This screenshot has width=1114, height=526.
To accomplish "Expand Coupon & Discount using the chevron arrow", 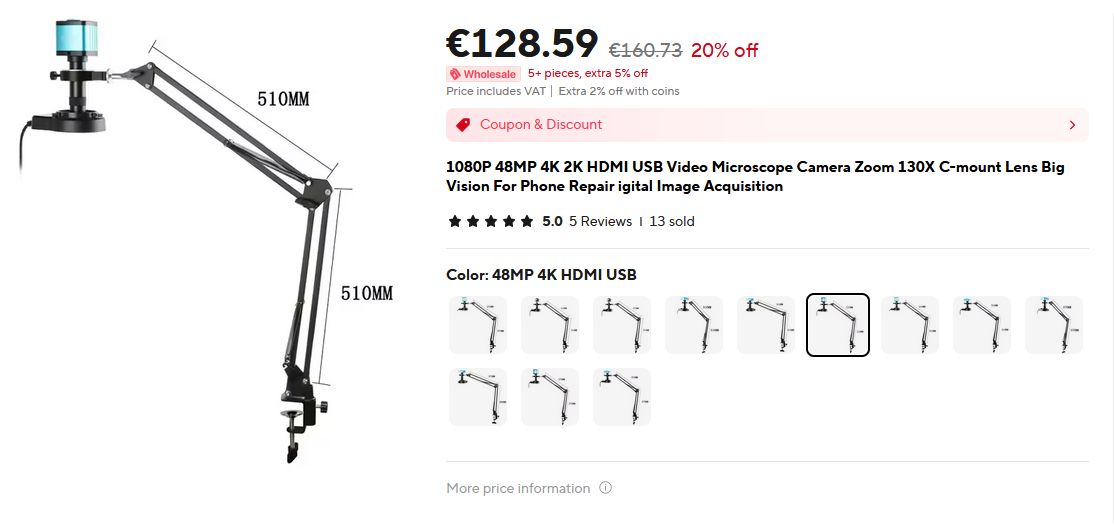I will click(1072, 125).
